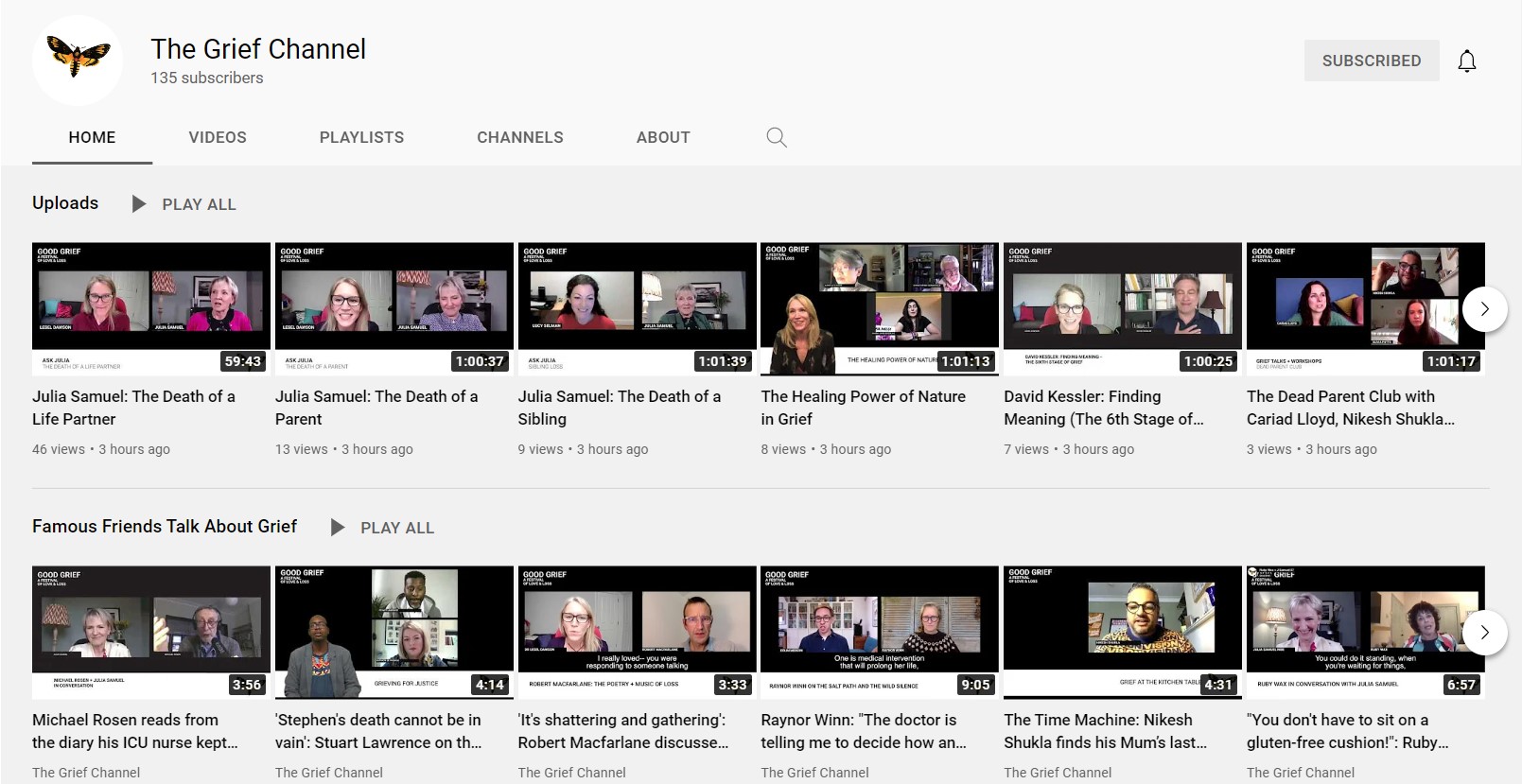The image size is (1522, 784).
Task: Open David Kessler Finding Meaning thumbnail
Action: pyautogui.click(x=1123, y=309)
